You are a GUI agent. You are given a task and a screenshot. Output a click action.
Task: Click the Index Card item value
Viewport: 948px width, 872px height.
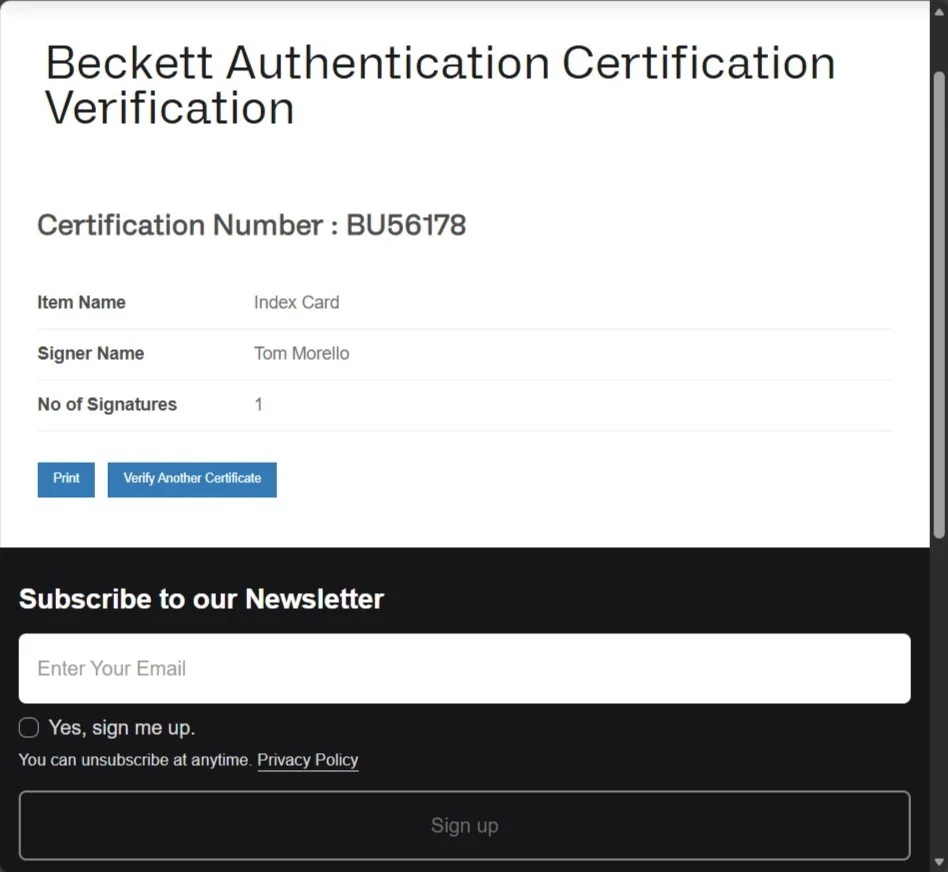pos(297,302)
